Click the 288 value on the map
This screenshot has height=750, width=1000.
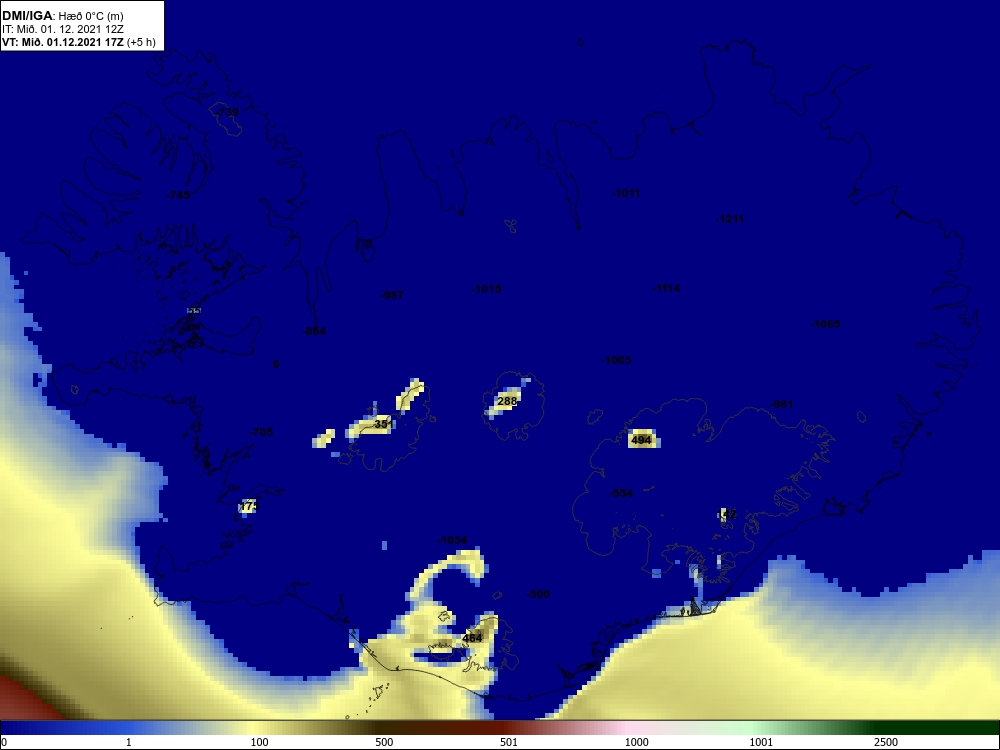tap(507, 401)
